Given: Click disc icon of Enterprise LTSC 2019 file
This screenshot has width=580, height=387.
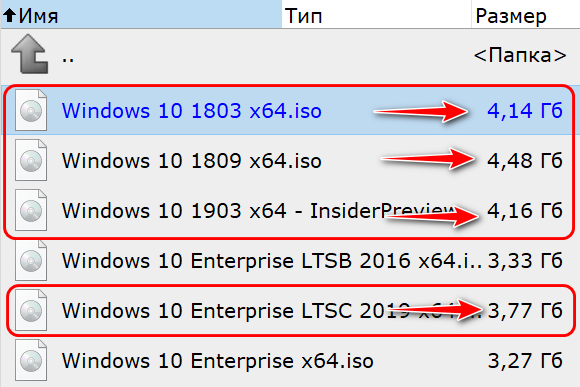Looking at the screenshot, I should point(31,310).
